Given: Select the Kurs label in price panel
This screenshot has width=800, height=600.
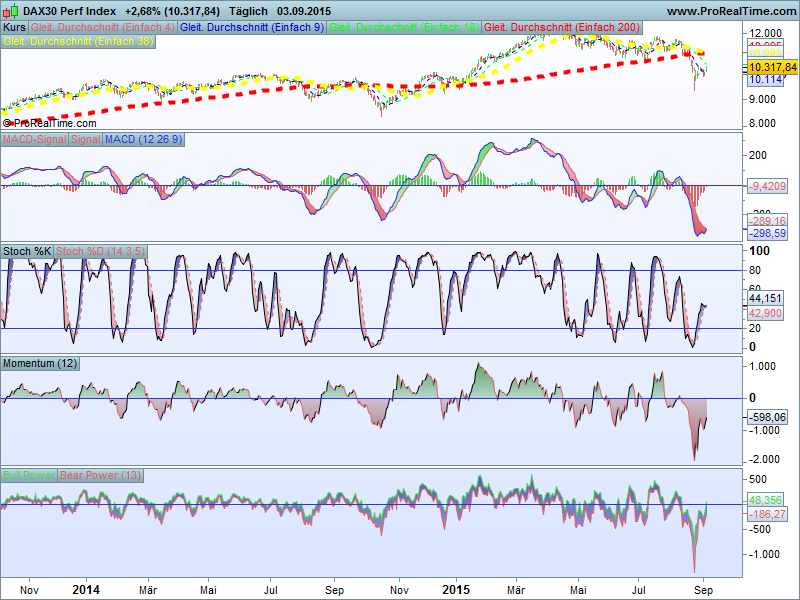Looking at the screenshot, I should [x=14, y=28].
